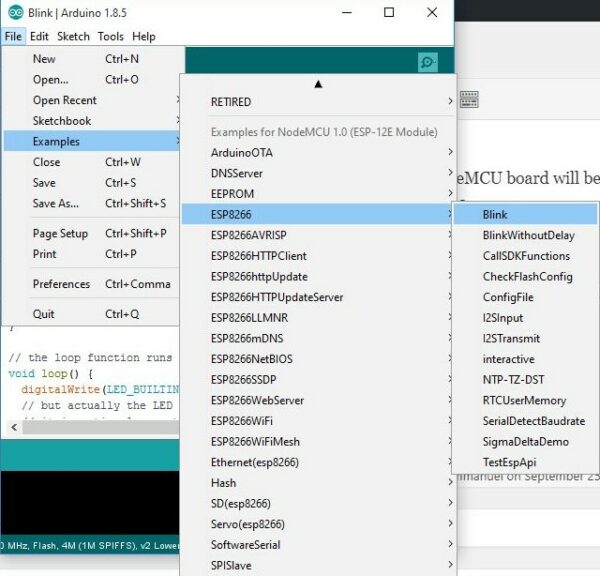Expand the ESP8266WiFi examples submenu
The height and width of the screenshot is (576, 600).
tap(255, 421)
